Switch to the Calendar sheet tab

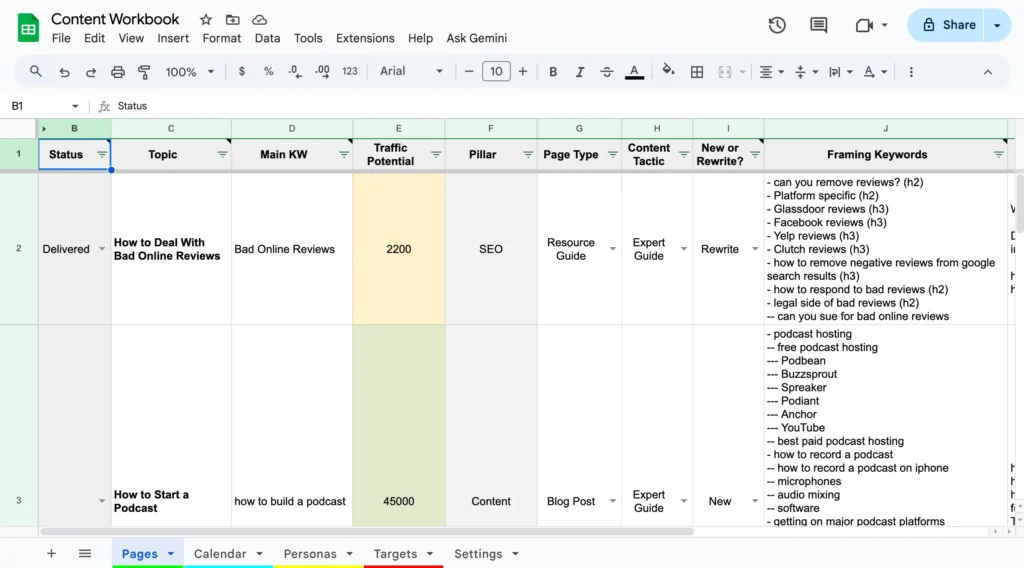click(x=220, y=553)
